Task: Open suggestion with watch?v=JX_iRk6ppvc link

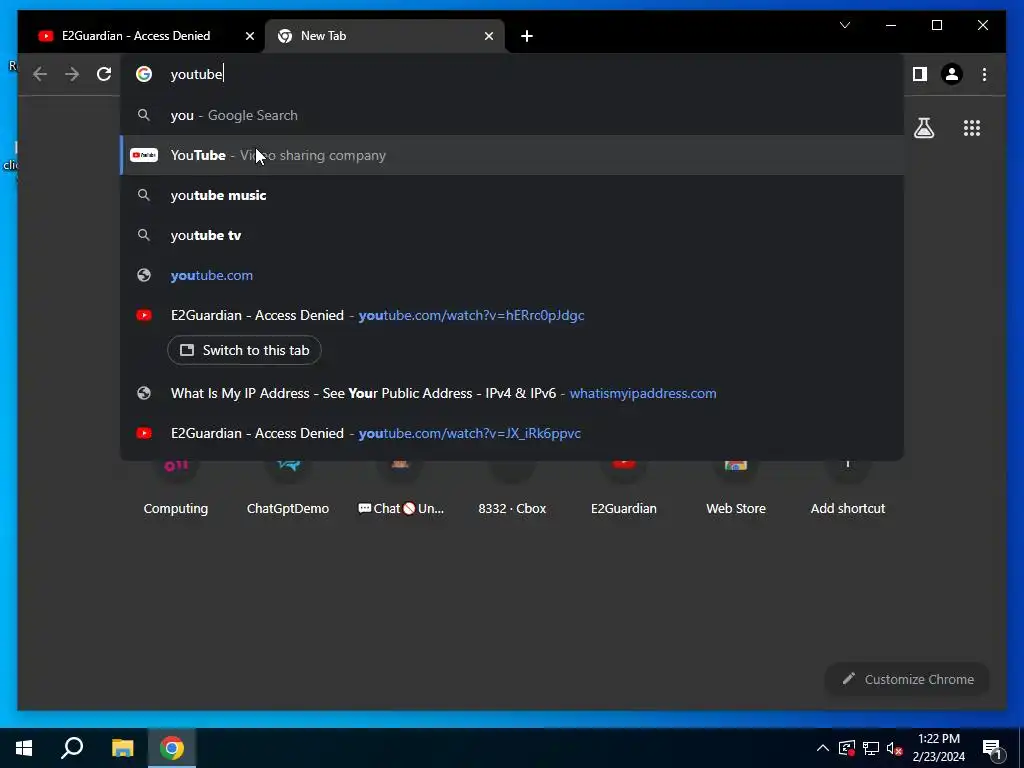Action: tap(513, 433)
